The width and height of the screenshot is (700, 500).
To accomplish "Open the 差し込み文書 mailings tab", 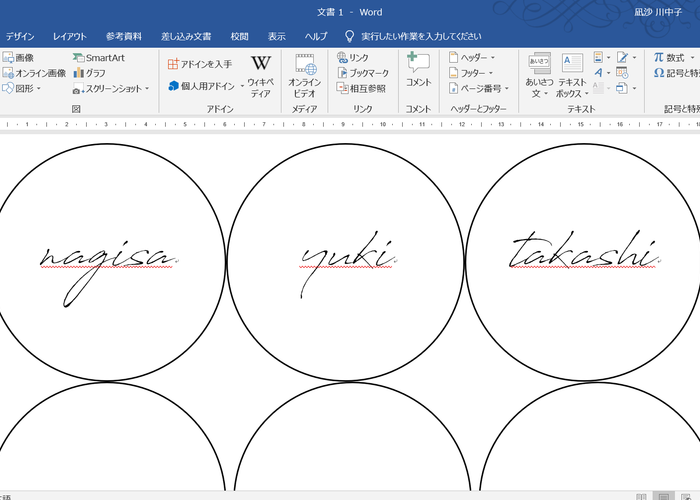I will click(x=186, y=36).
